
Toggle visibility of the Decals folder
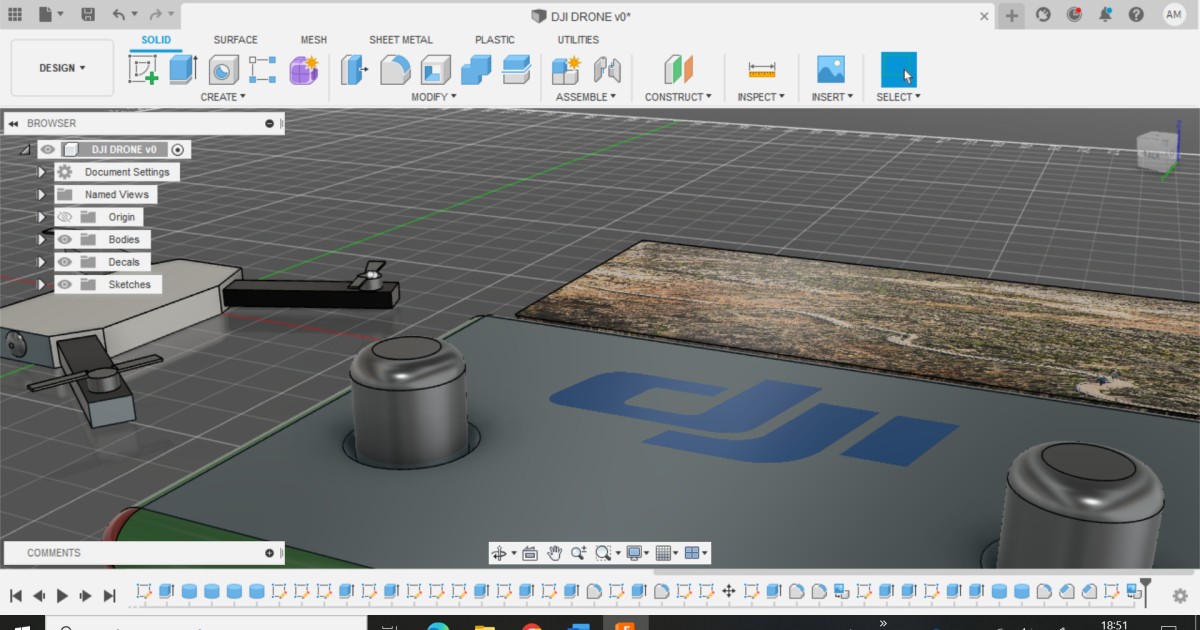(64, 261)
